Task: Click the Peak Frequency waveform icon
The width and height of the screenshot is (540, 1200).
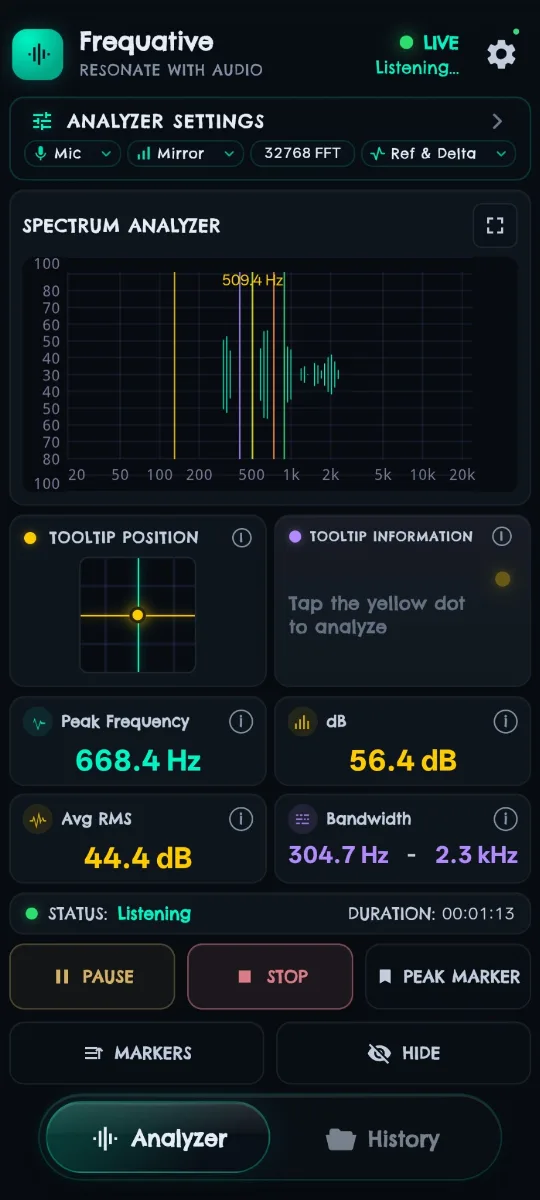Action: pyautogui.click(x=39, y=722)
